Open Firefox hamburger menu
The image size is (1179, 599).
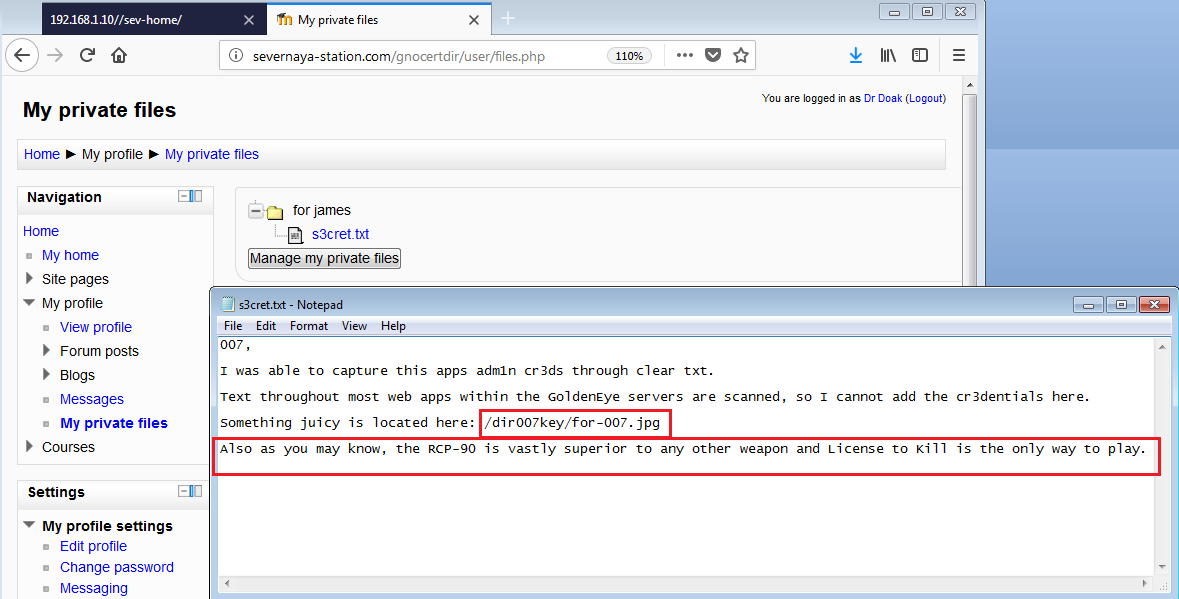tap(958, 56)
